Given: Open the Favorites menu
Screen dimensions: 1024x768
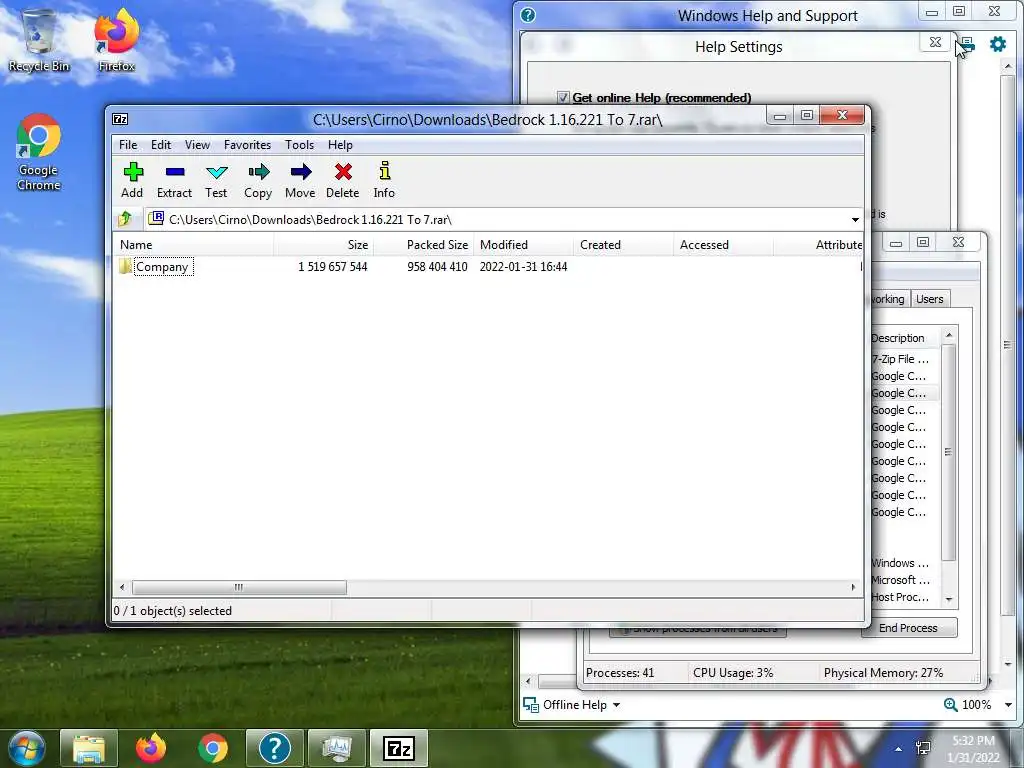Looking at the screenshot, I should 247,145.
